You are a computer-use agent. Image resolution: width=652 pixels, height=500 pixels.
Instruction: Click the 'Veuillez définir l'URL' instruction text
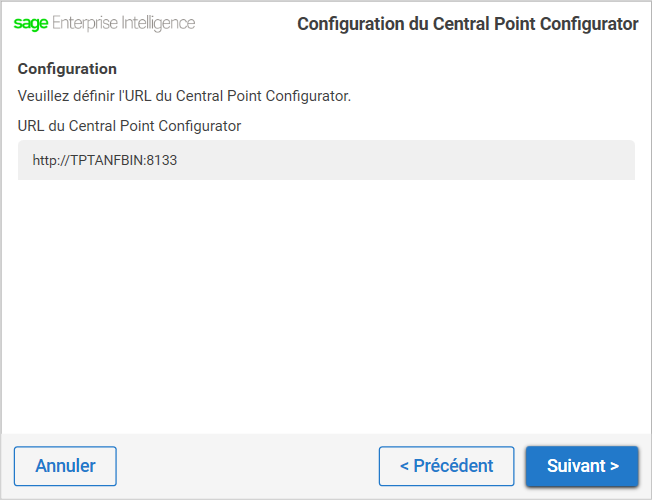click(x=184, y=96)
